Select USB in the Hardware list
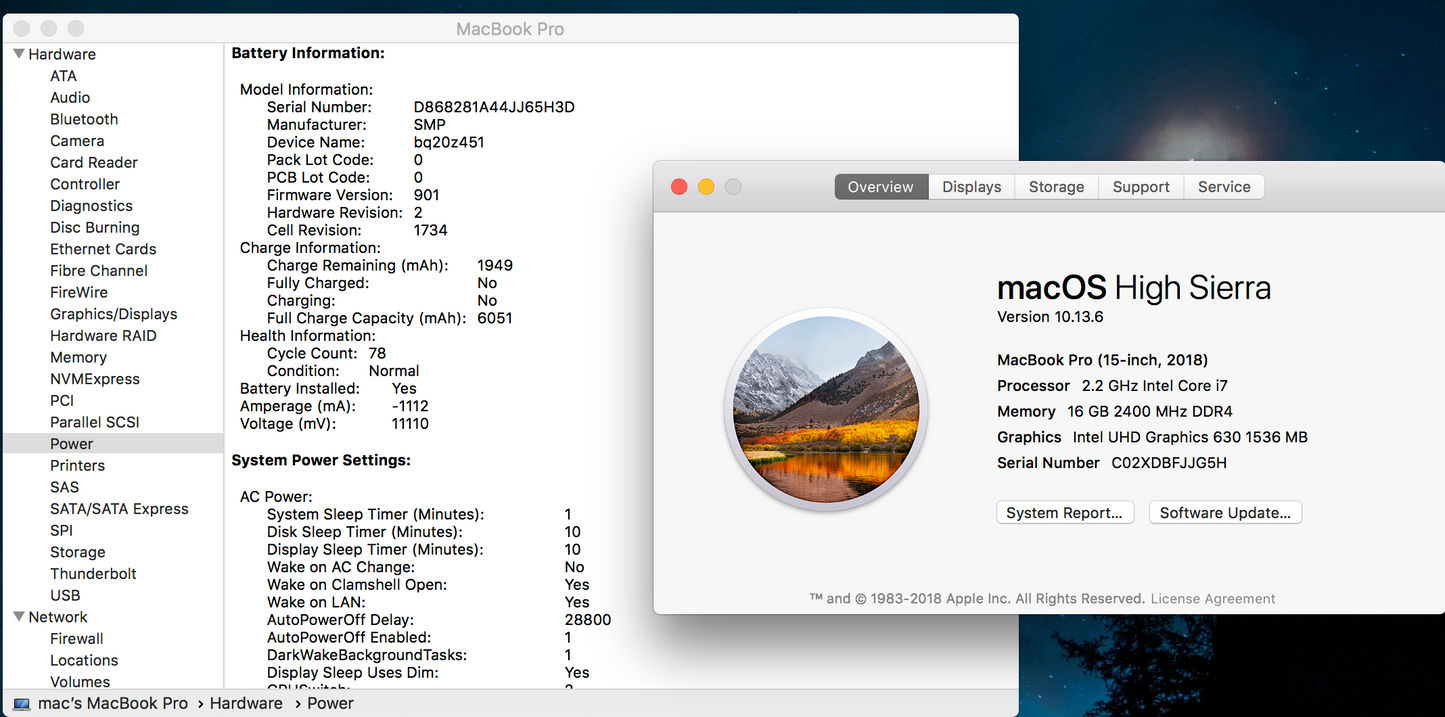Screen dimensions: 1445x717 point(65,595)
